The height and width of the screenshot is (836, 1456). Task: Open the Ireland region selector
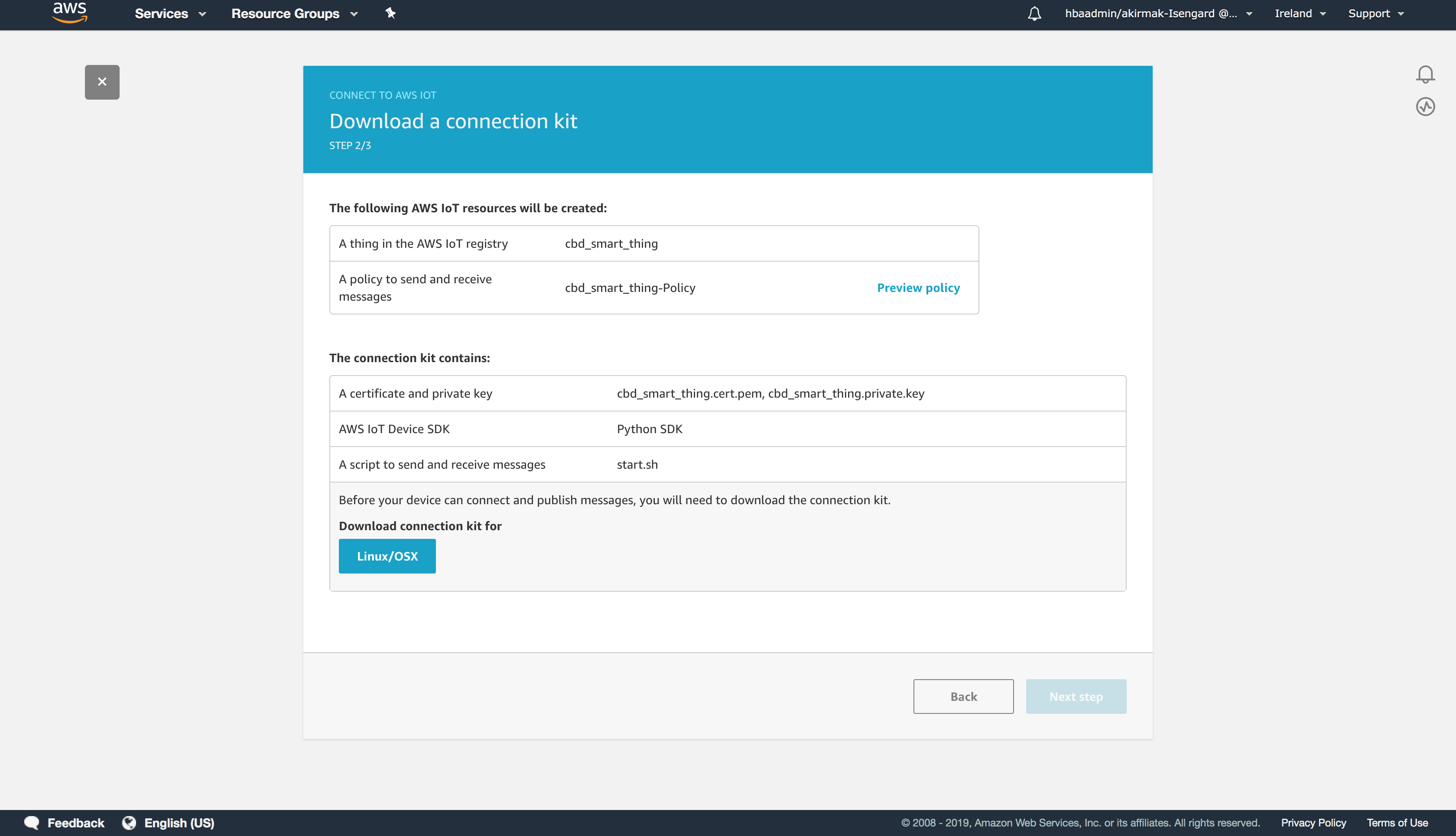click(1300, 14)
